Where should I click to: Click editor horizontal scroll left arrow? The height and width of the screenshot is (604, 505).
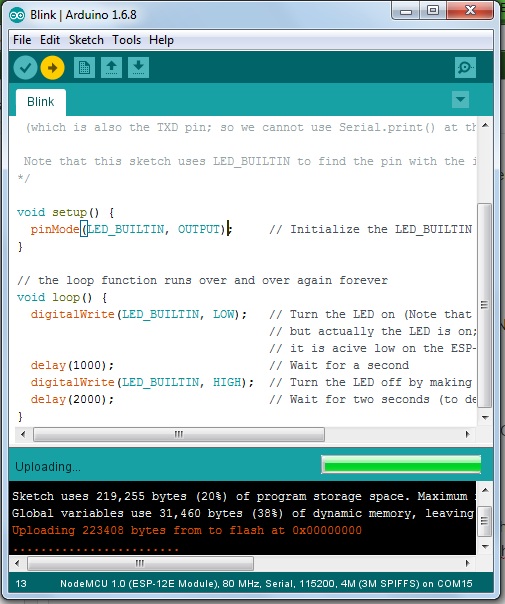point(23,435)
